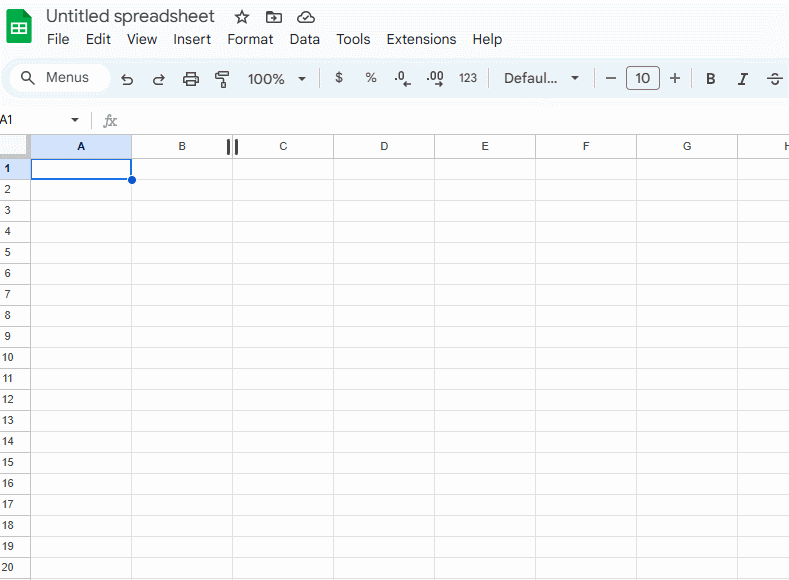The width and height of the screenshot is (789, 580).
Task: Toggle strikethrough formatting
Action: [x=774, y=78]
